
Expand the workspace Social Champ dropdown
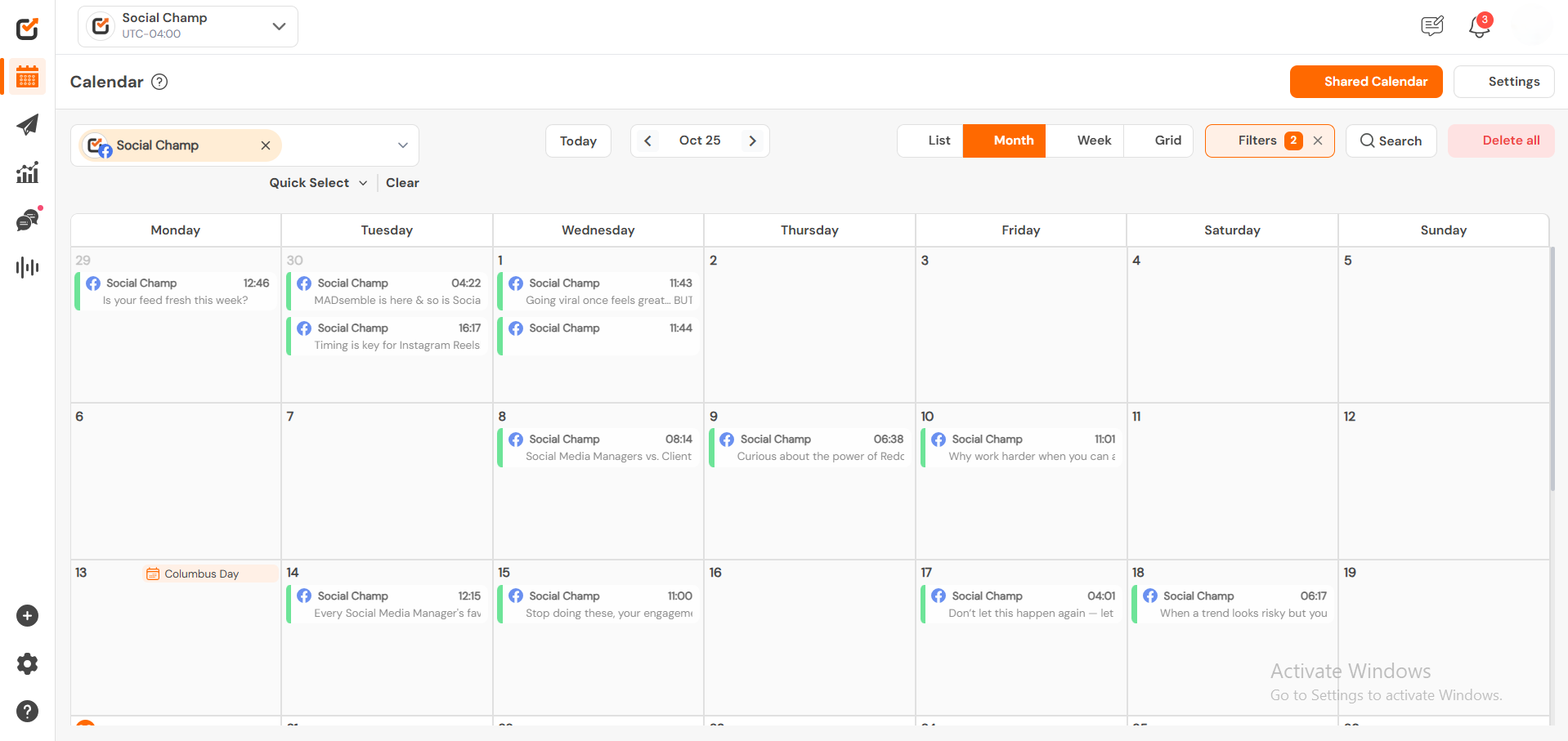(279, 26)
